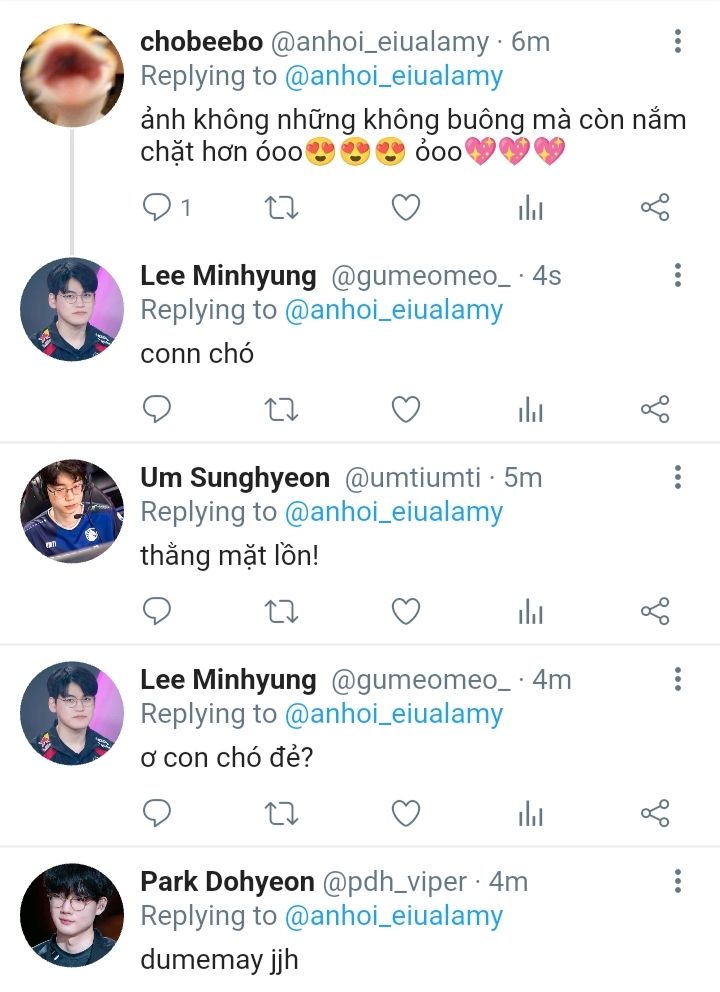This screenshot has width=720, height=992.
Task: Open Park Dohyeon's avatar
Action: 72,915
